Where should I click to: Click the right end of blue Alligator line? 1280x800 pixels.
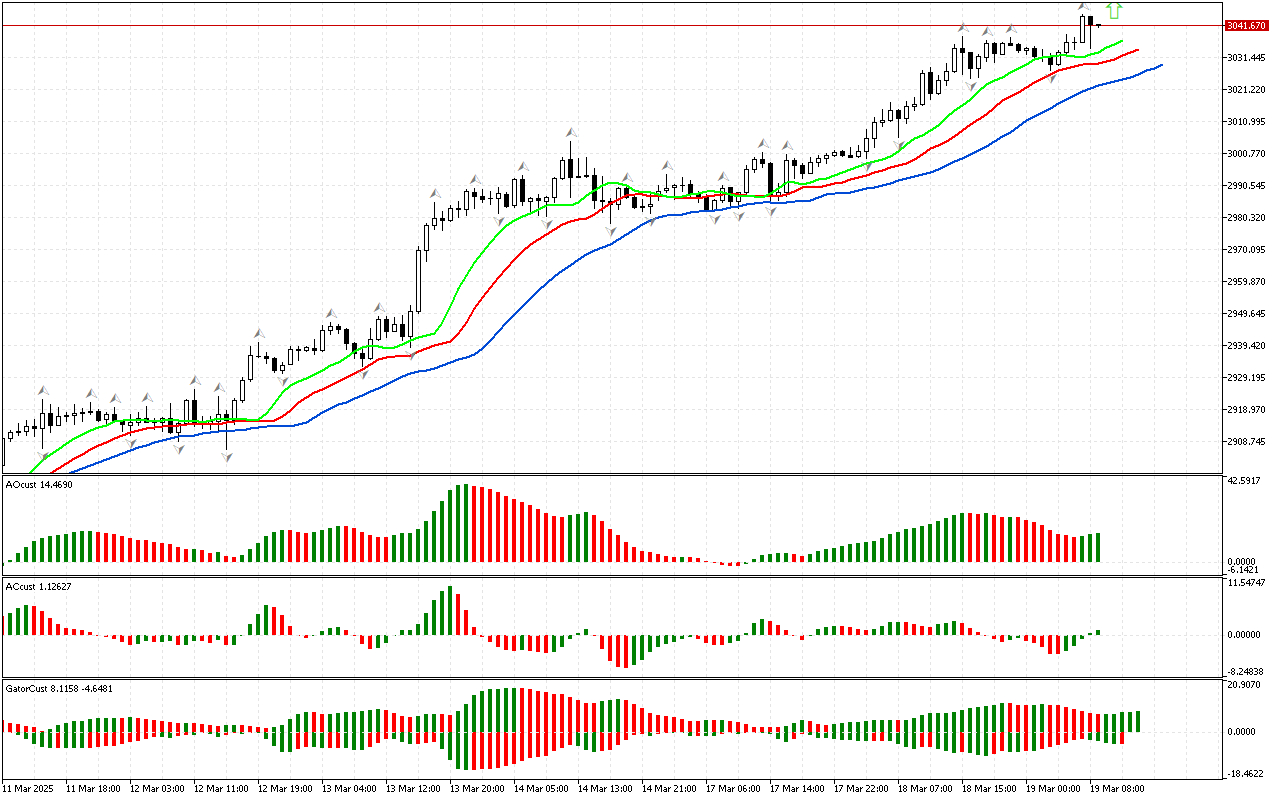coord(1161,65)
